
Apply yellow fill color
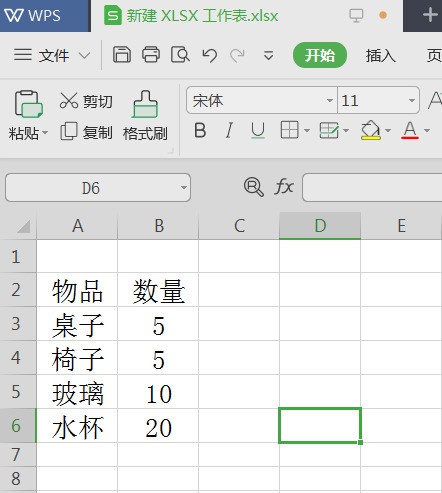(370, 130)
